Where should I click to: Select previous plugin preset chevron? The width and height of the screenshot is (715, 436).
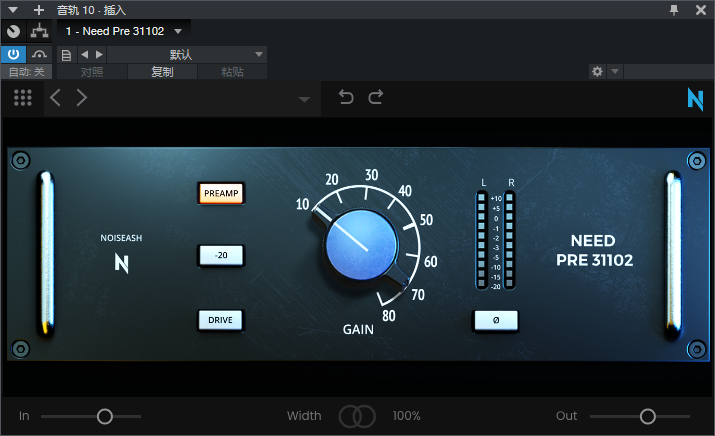[55, 98]
